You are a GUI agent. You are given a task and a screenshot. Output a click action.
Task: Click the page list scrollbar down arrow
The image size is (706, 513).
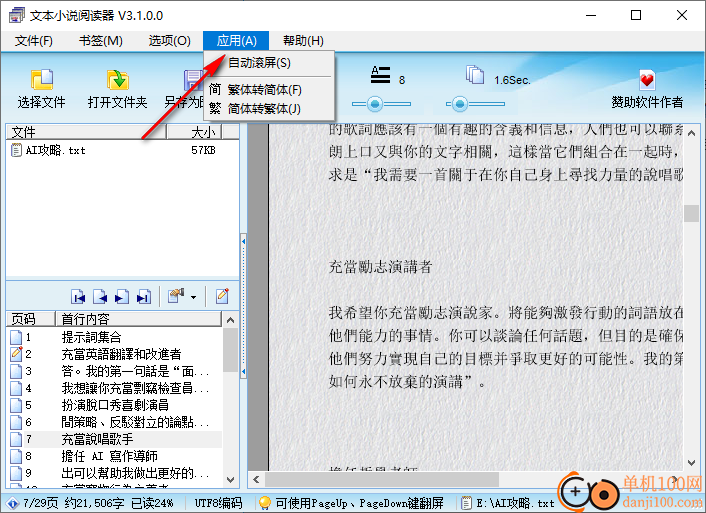pyautogui.click(x=231, y=480)
